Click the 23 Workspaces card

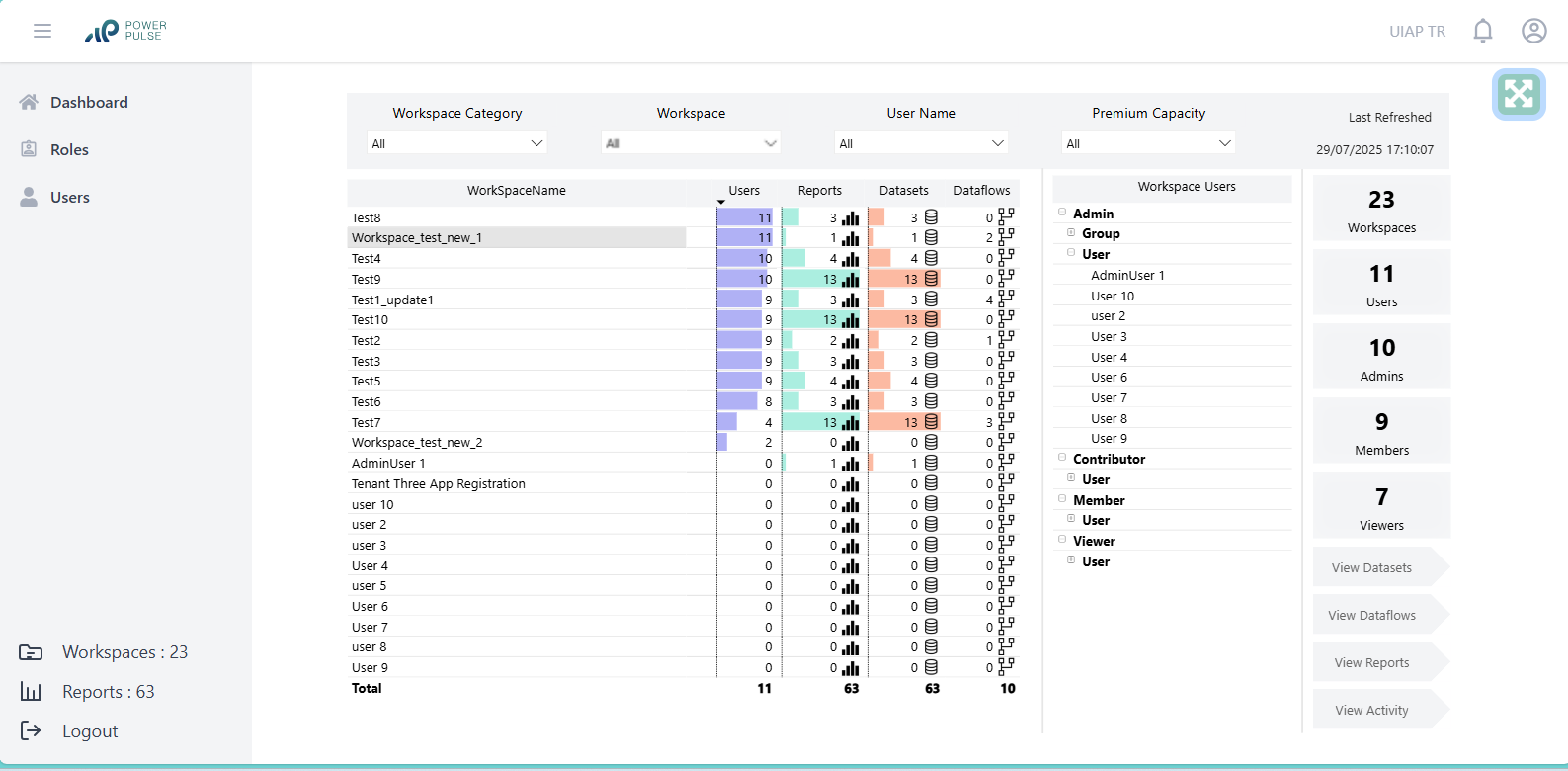(1381, 209)
